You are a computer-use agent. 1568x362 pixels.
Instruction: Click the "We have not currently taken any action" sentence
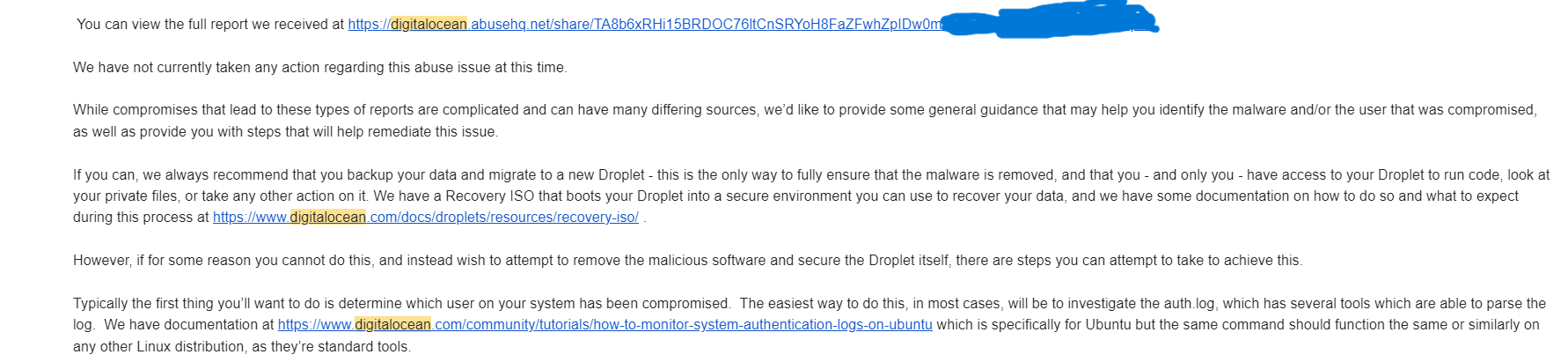(x=319, y=68)
